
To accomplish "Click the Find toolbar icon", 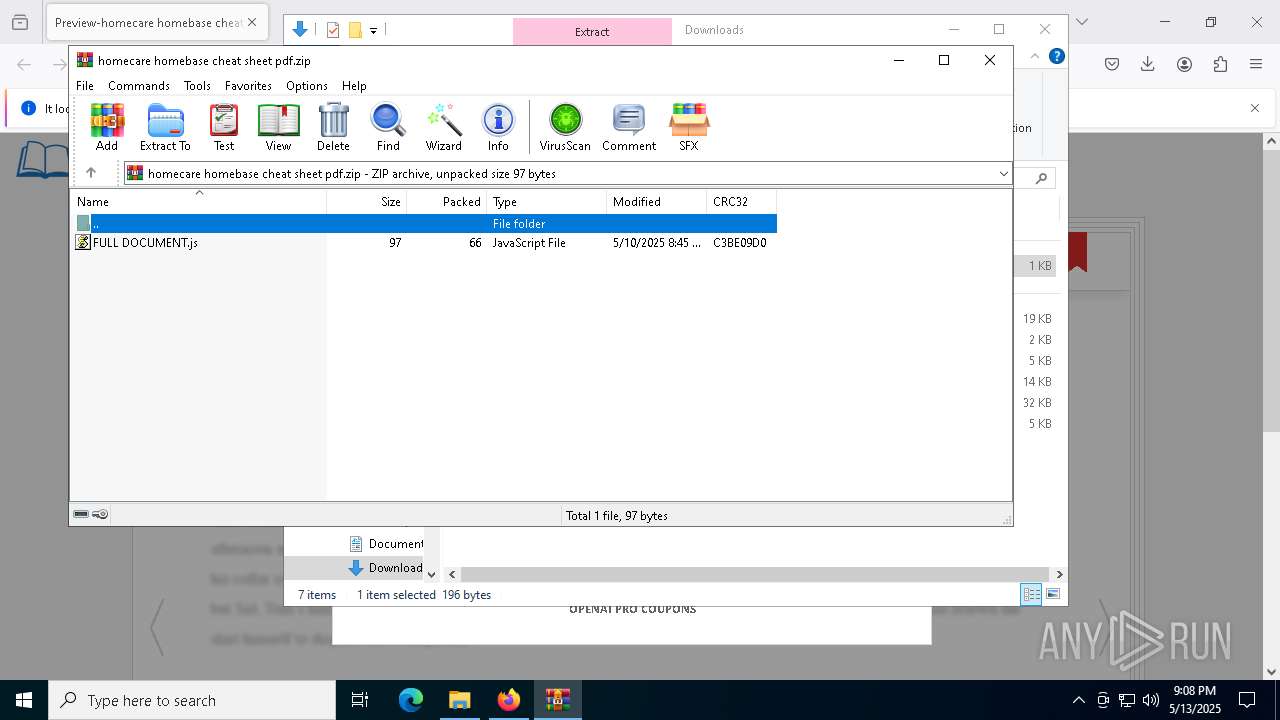I will coord(388,127).
